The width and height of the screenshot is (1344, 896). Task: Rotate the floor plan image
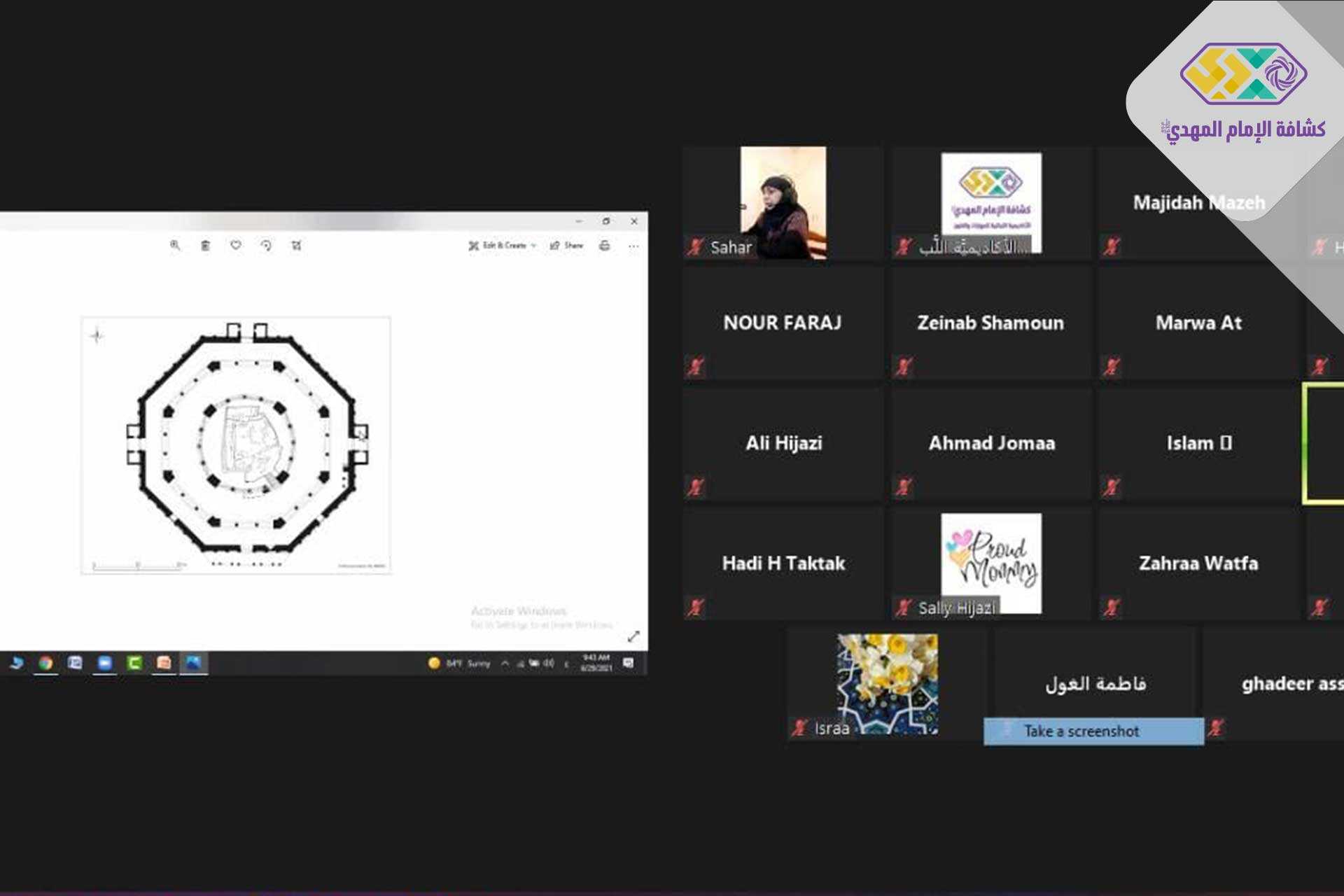click(x=266, y=246)
